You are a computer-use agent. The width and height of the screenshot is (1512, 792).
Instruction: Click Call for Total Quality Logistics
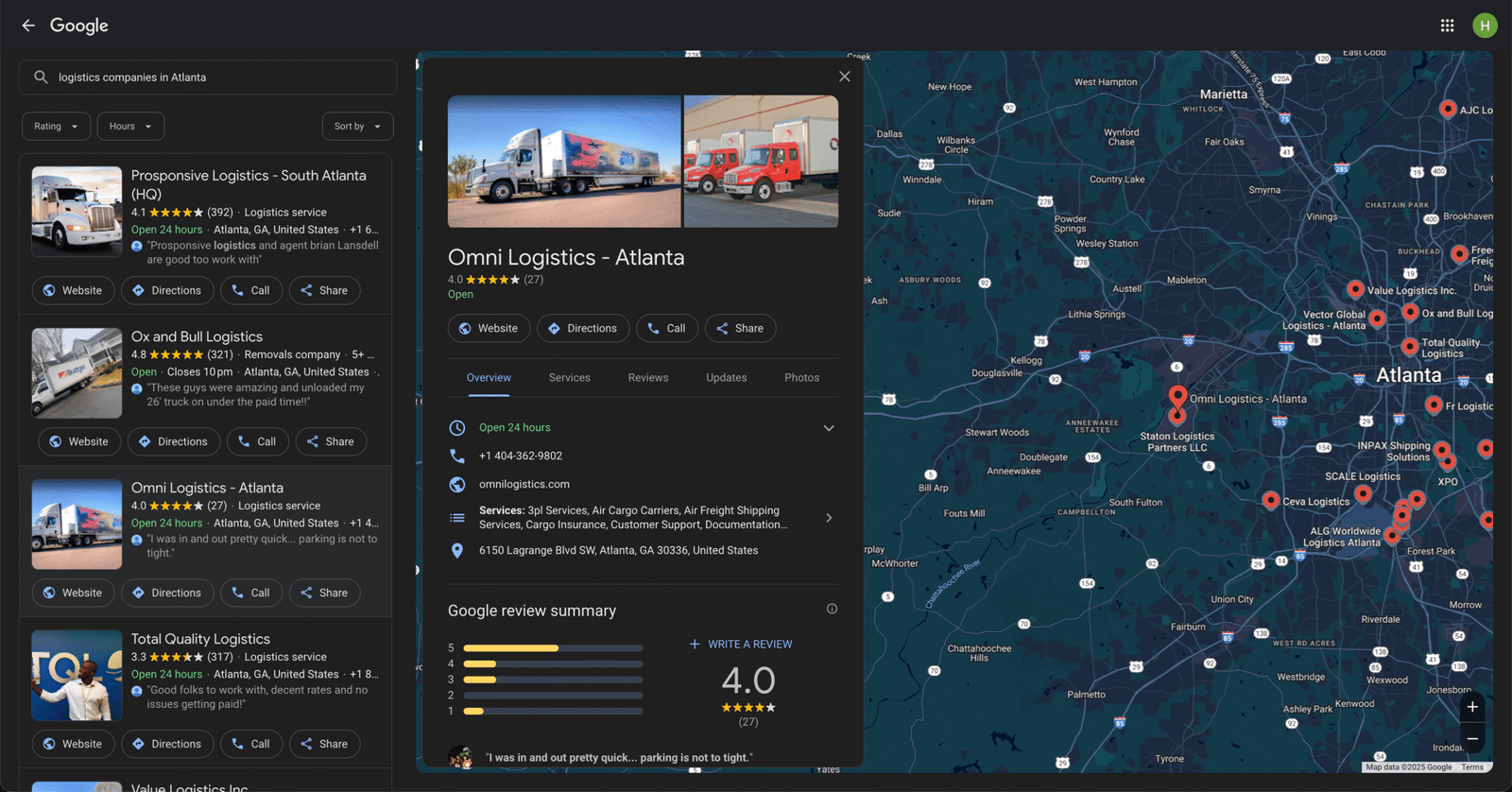pyautogui.click(x=251, y=745)
